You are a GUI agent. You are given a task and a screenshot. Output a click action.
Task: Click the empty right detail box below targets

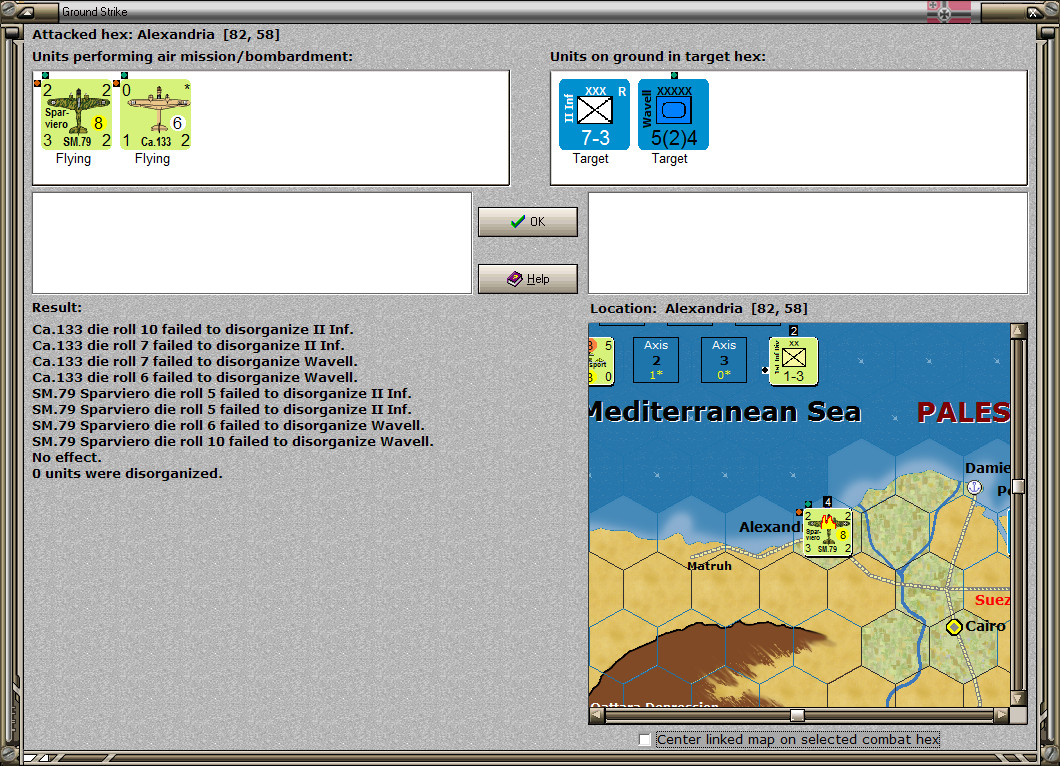point(809,243)
